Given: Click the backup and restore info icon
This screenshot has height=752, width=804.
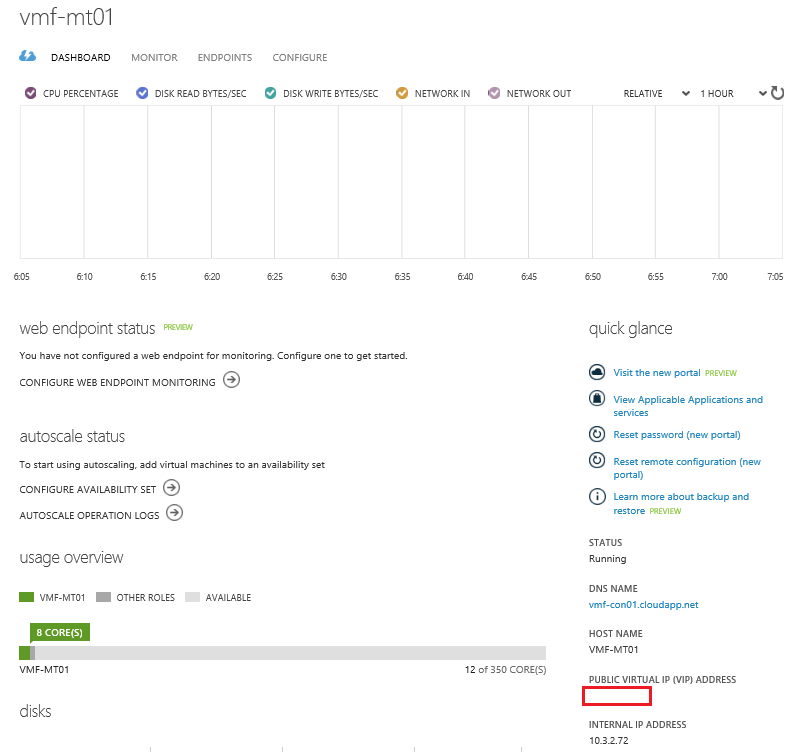Looking at the screenshot, I should (x=597, y=496).
